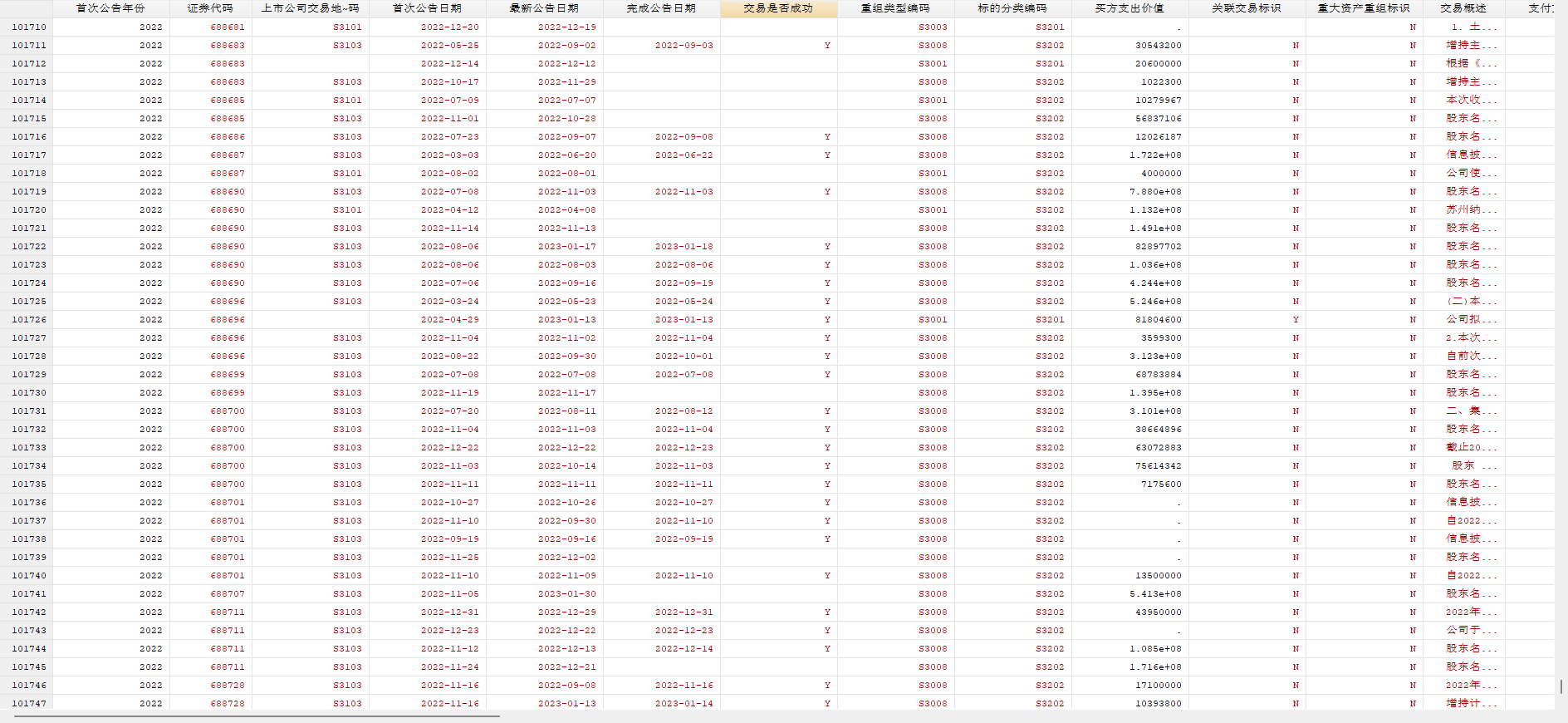Viewport: 1568px width, 723px height.
Task: Click the 完成公告日期 column header
Action: [x=661, y=8]
